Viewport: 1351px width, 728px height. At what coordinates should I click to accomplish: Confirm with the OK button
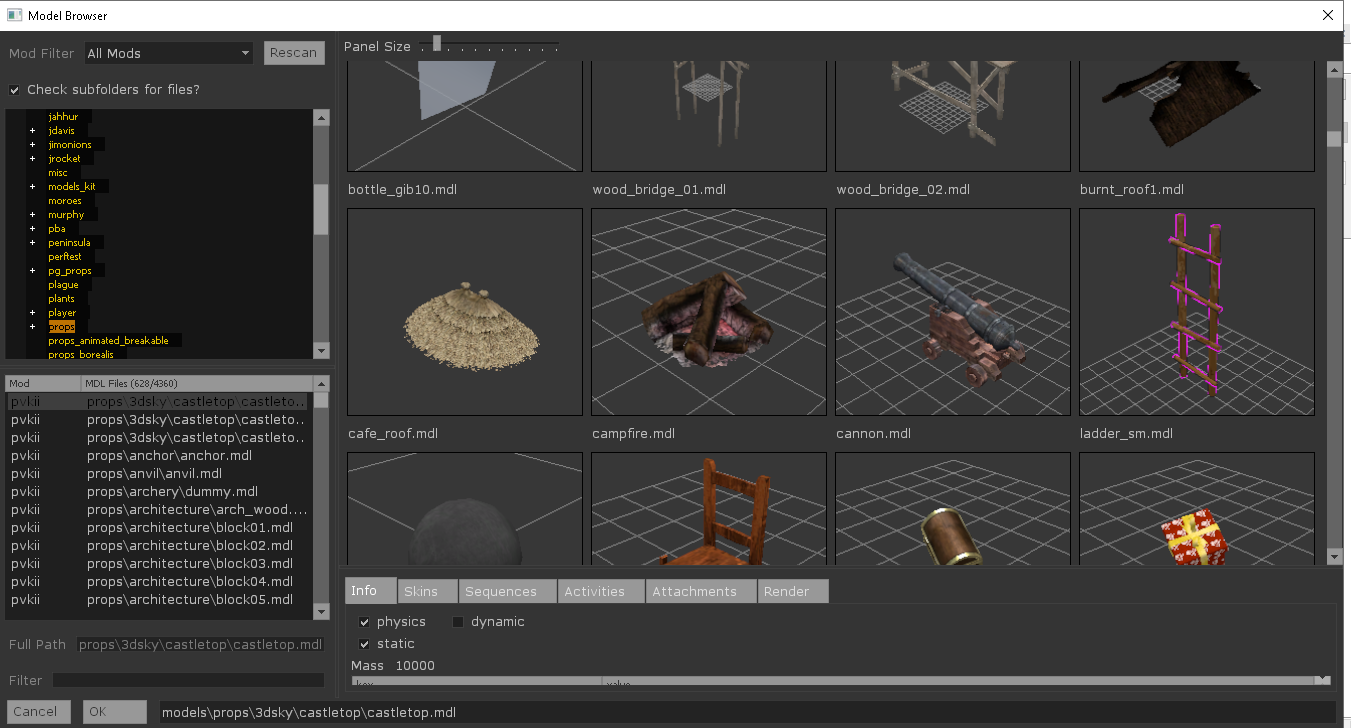(x=115, y=712)
